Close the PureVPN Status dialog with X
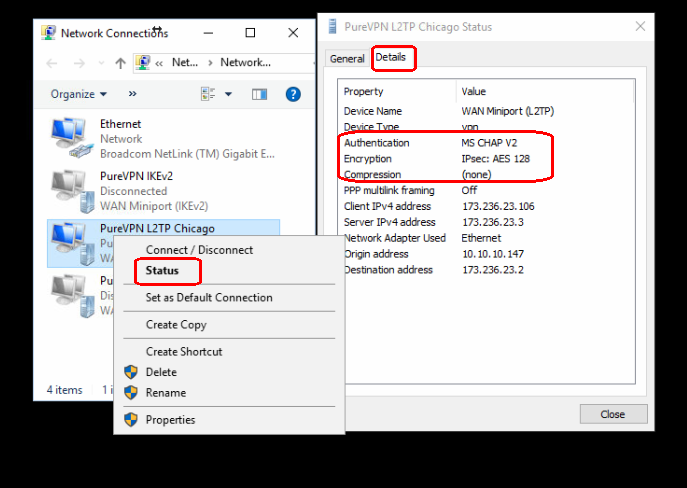The height and width of the screenshot is (488, 687). coord(640,26)
